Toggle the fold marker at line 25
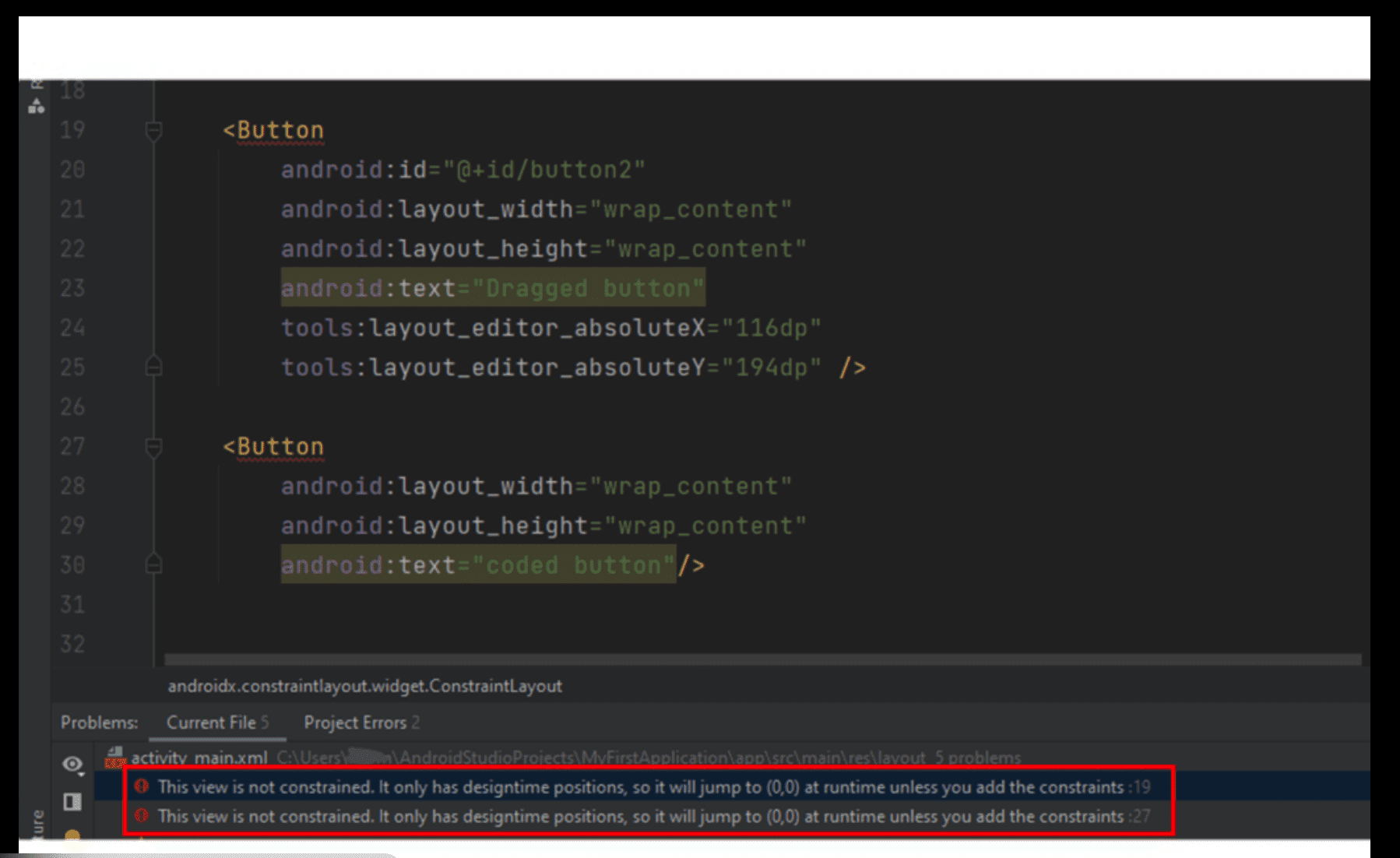This screenshot has width=1400, height=858. tap(153, 366)
